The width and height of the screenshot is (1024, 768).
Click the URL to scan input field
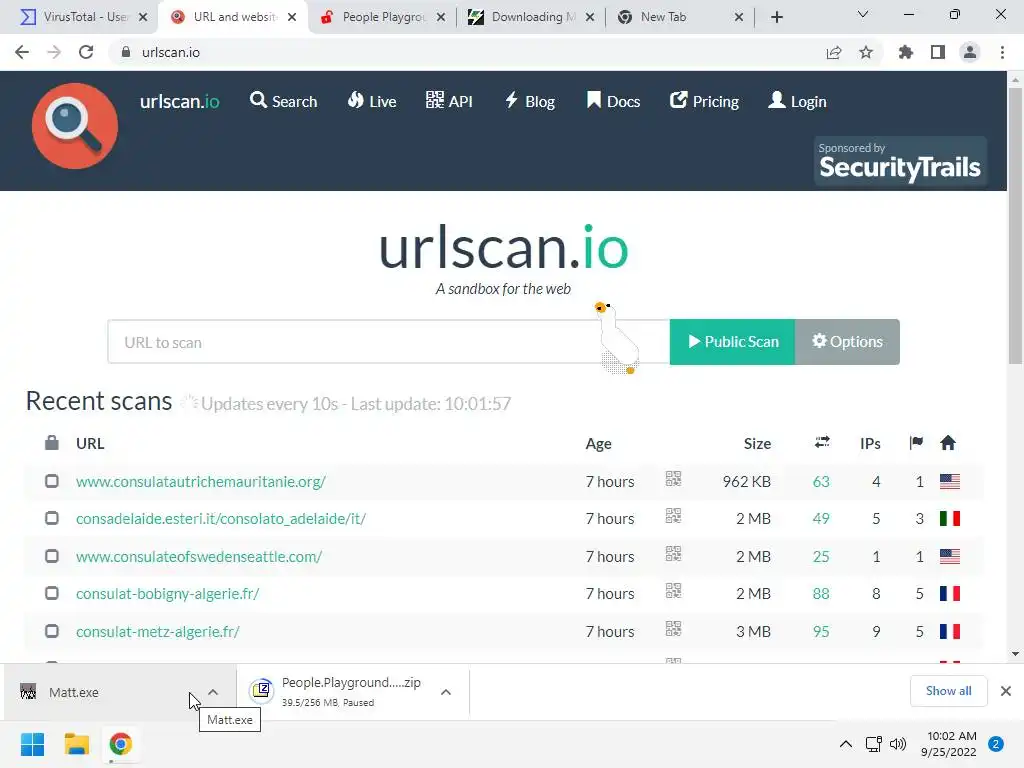pyautogui.click(x=389, y=342)
